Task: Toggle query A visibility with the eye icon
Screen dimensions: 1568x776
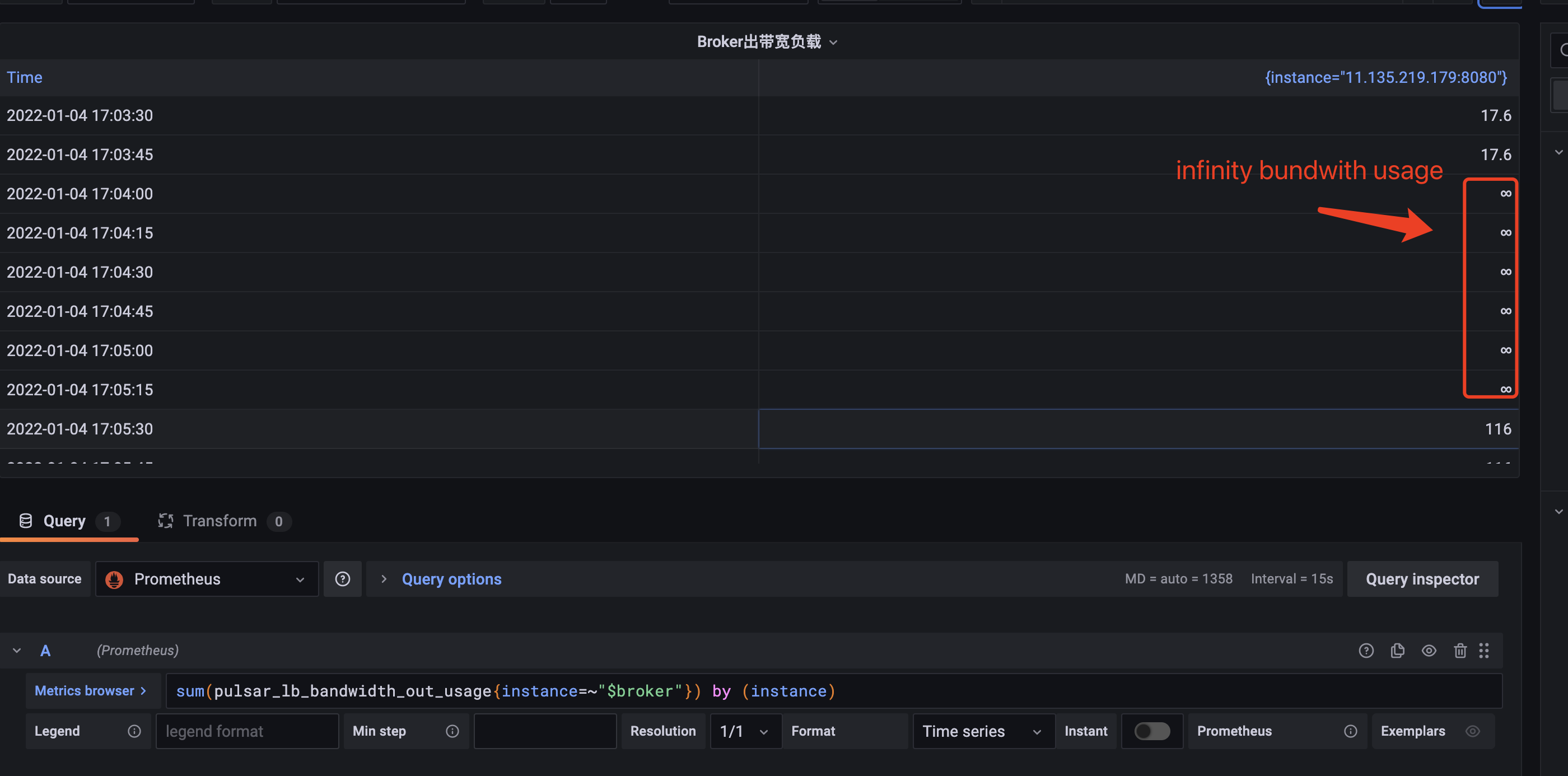Action: click(1429, 651)
